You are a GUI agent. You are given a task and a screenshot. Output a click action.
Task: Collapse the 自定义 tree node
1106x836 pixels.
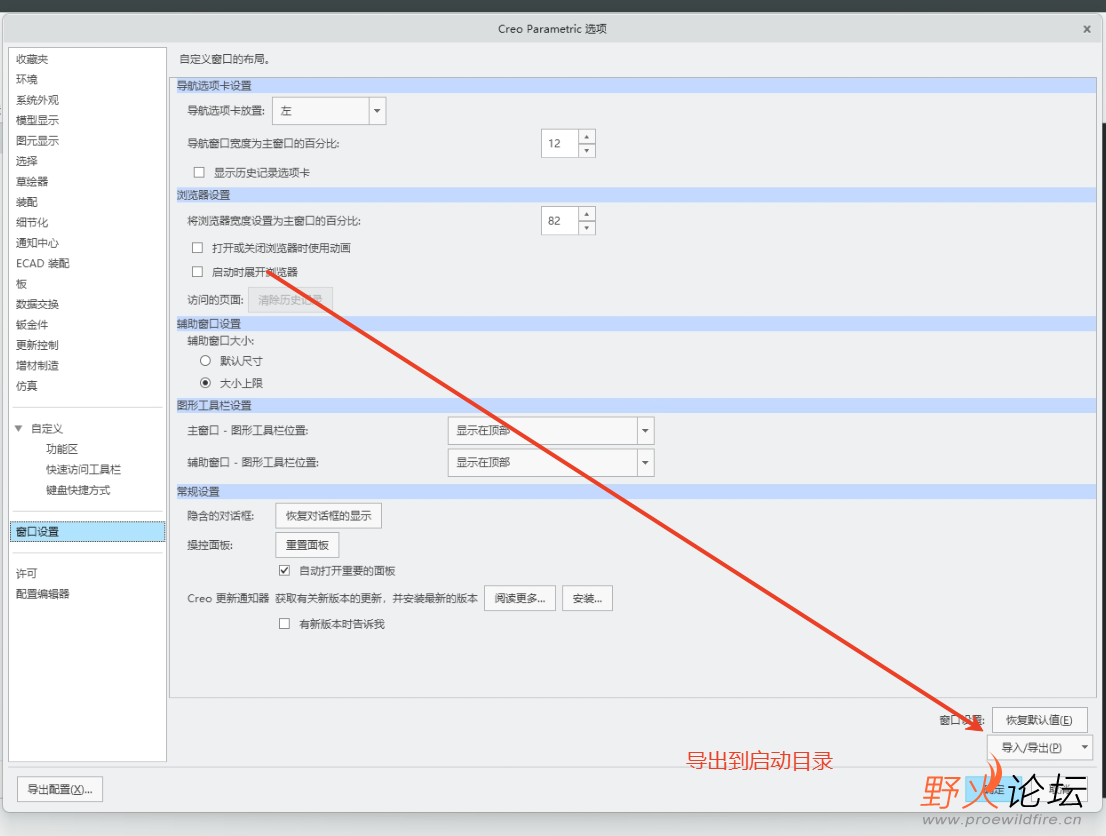[18, 428]
